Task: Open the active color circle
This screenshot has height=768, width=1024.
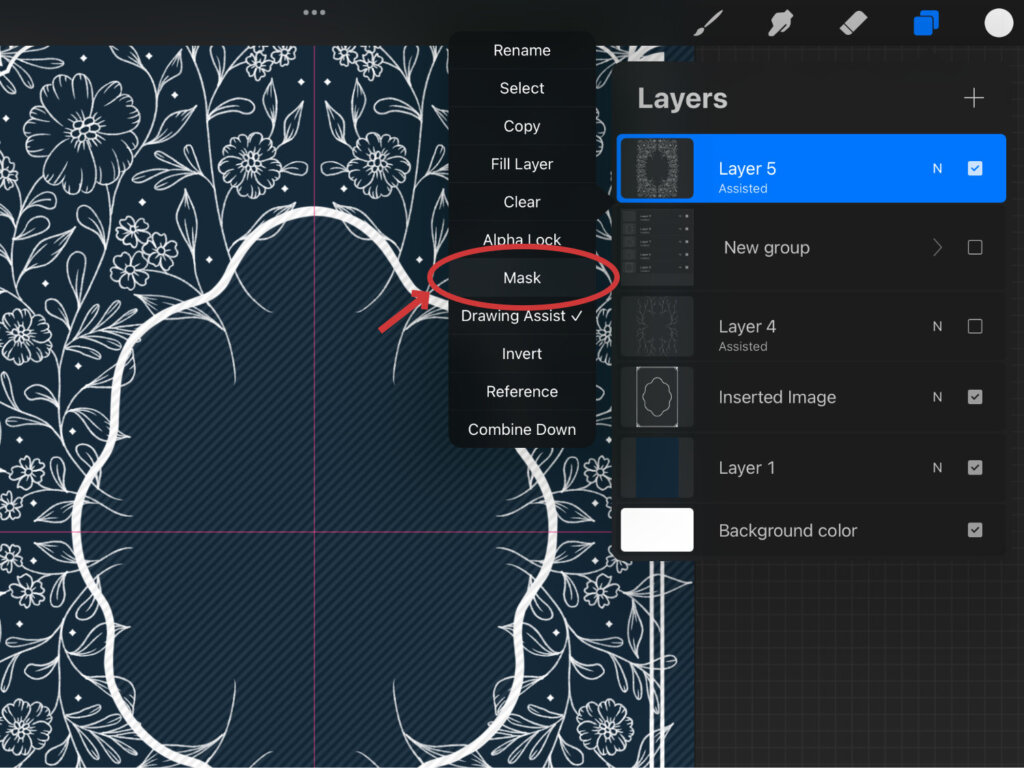Action: coord(998,23)
